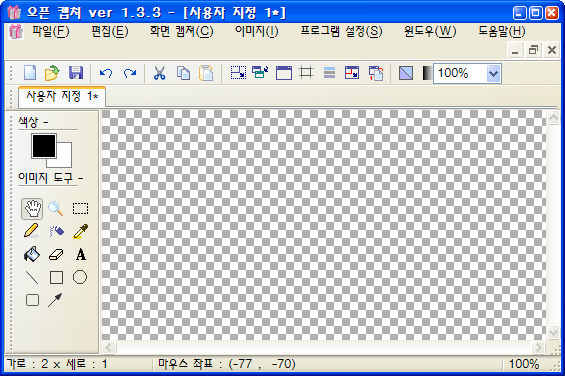The width and height of the screenshot is (565, 376).
Task: Click the canvas scroll down arrow
Action: (x=553, y=332)
